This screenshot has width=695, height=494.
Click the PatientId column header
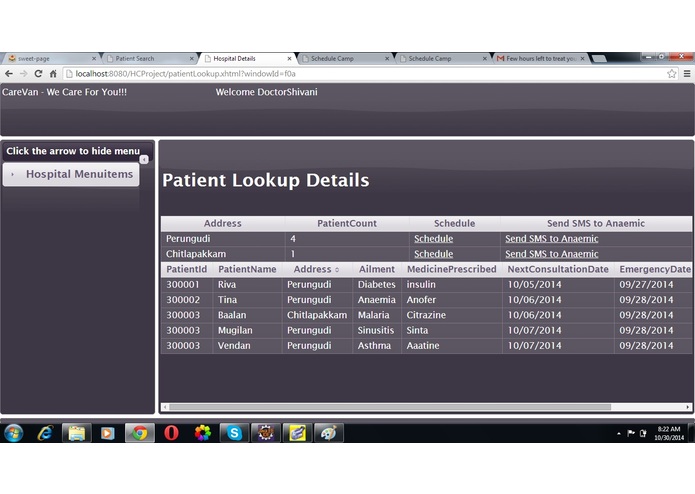coord(187,269)
